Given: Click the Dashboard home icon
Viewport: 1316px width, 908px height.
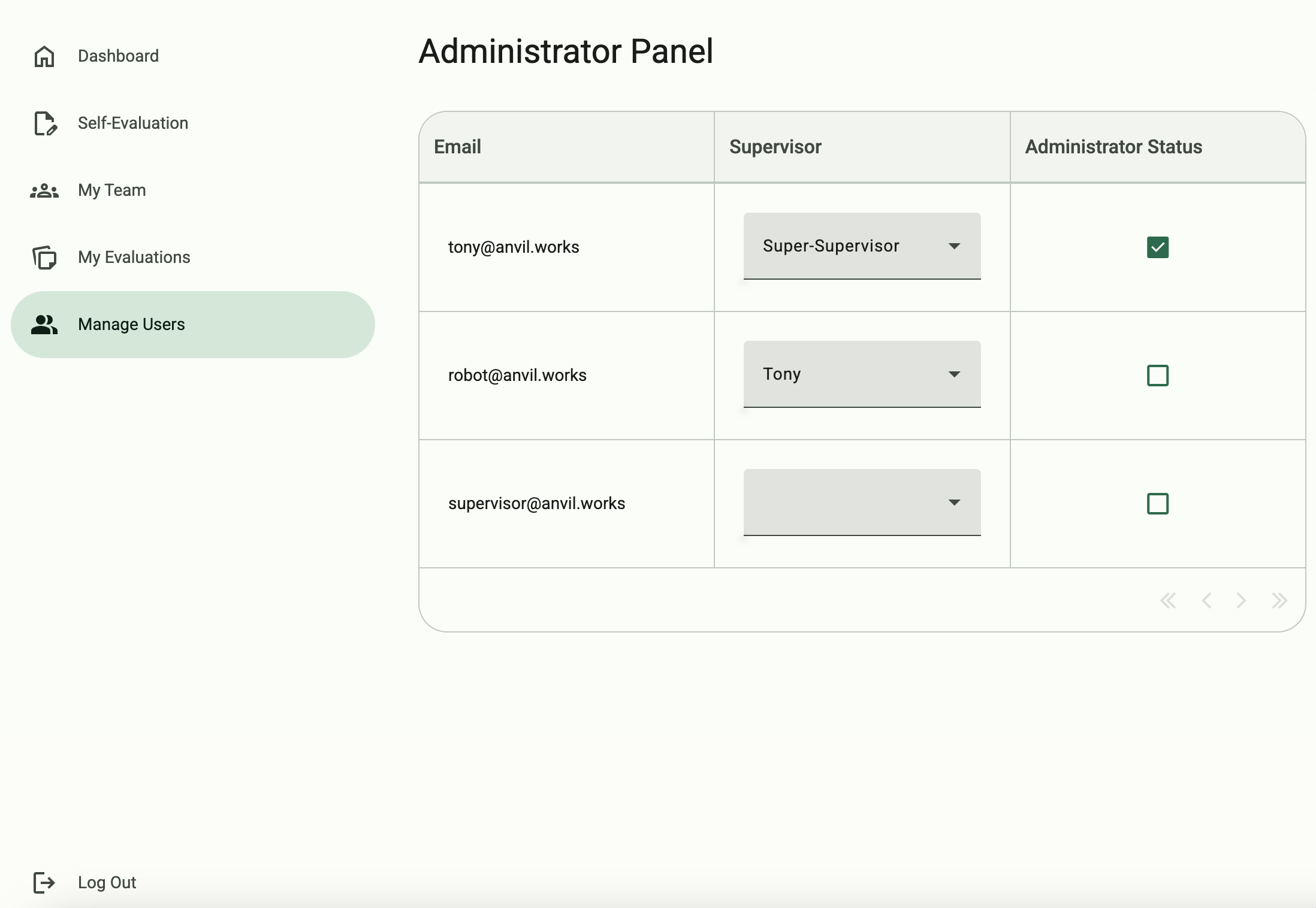Looking at the screenshot, I should point(44,56).
